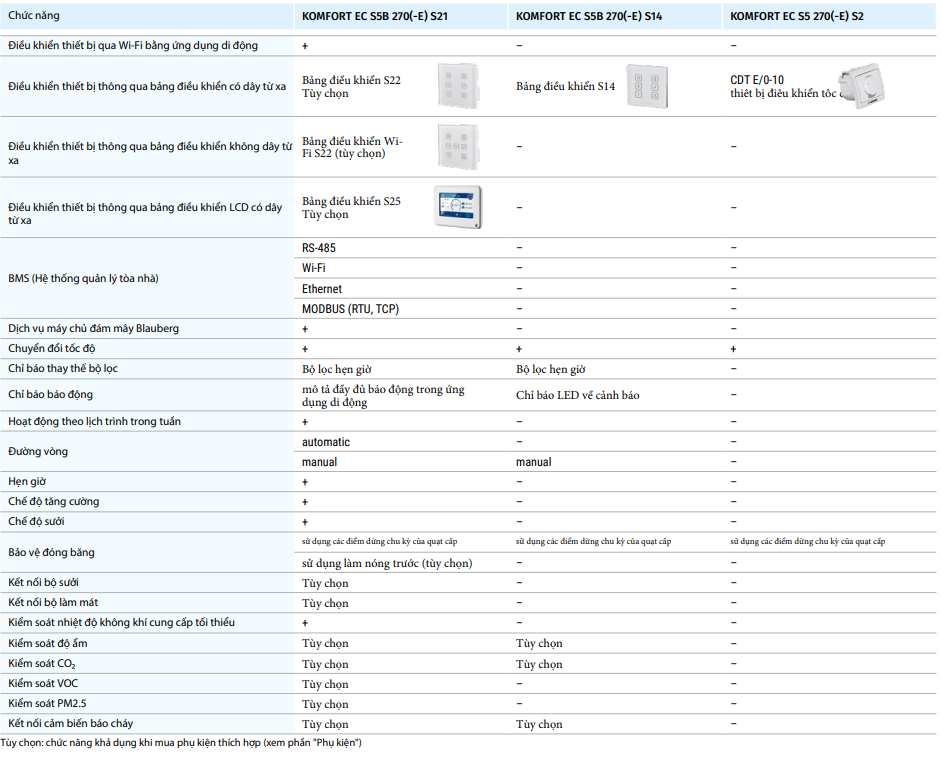The image size is (942, 762).
Task: Click the Wi-Fi S22 wireless panel image
Action: pyautogui.click(x=458, y=147)
